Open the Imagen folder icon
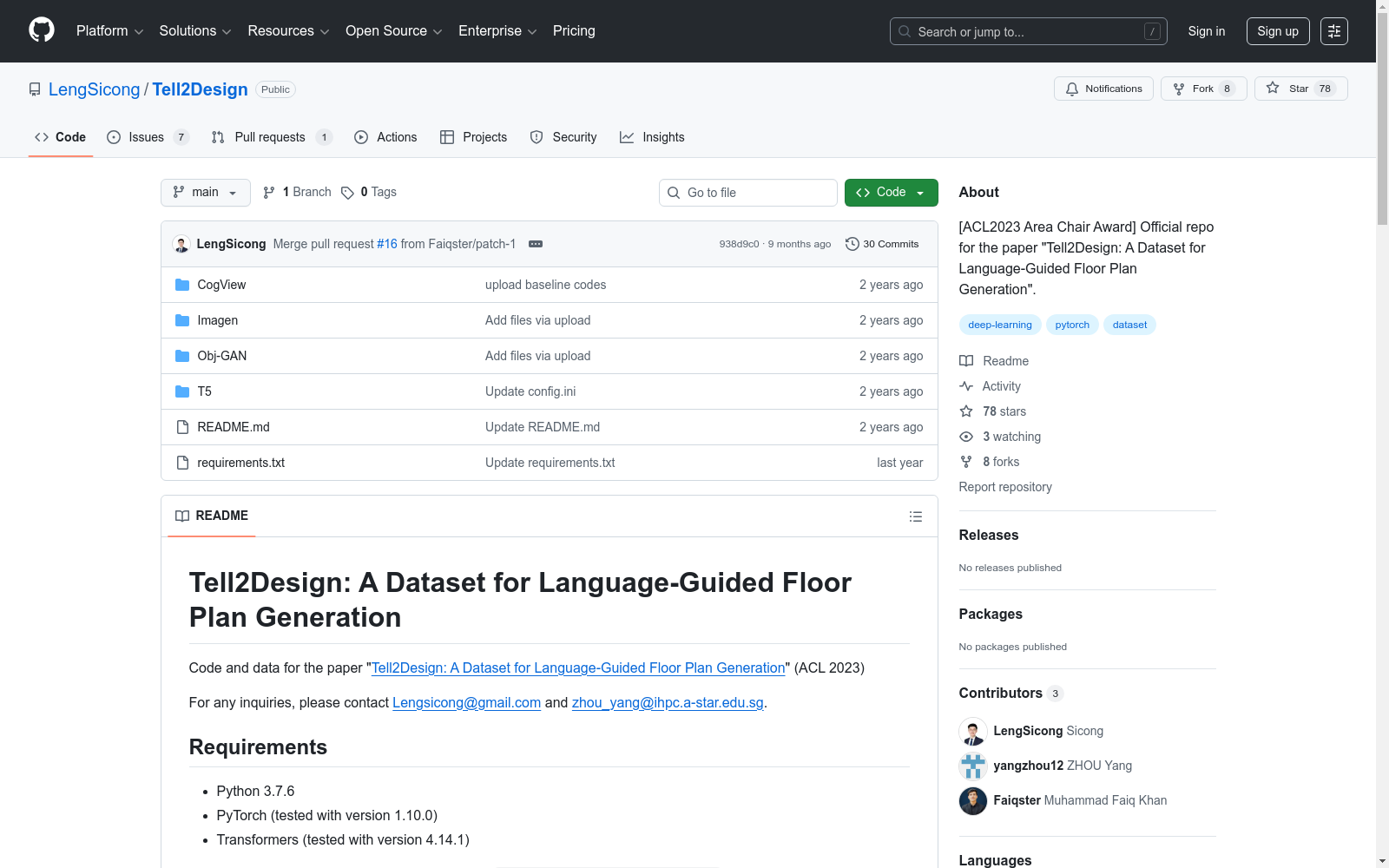Viewport: 1389px width, 868px height. (x=182, y=320)
